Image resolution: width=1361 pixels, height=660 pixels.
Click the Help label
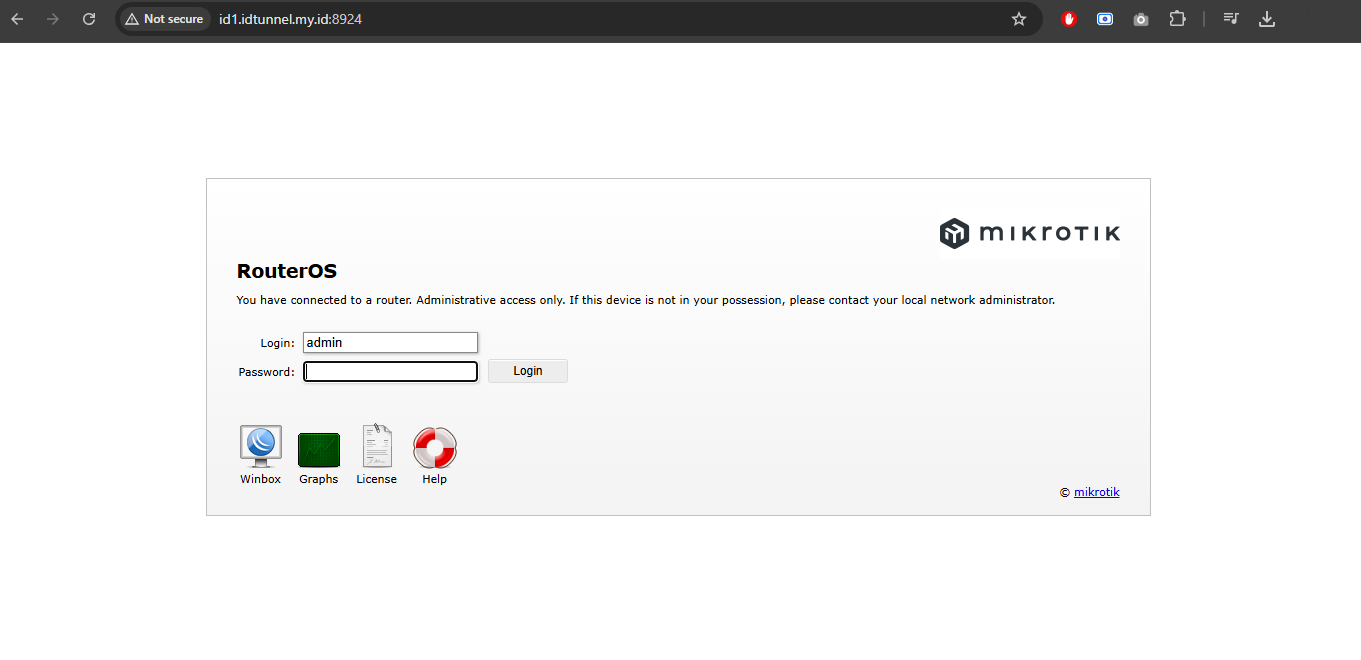coord(435,479)
